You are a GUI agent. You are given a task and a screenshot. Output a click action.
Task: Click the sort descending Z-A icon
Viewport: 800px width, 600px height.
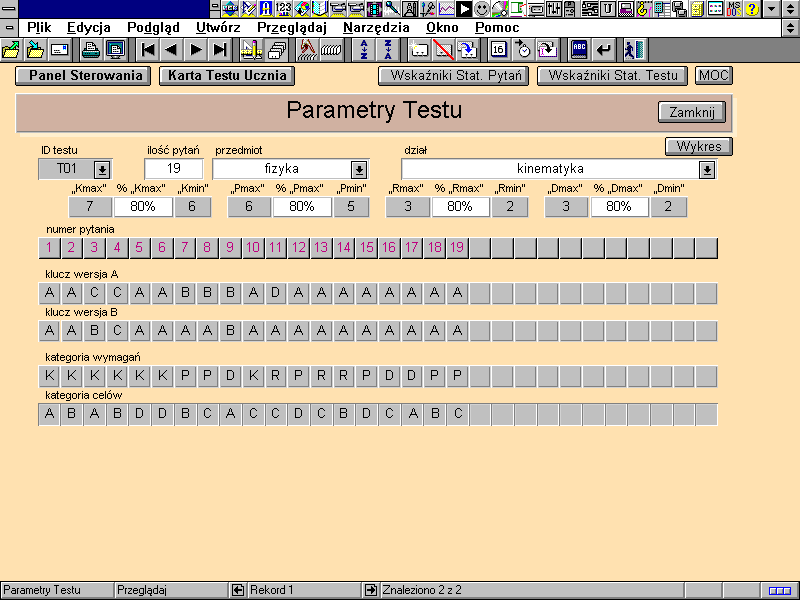(388, 49)
